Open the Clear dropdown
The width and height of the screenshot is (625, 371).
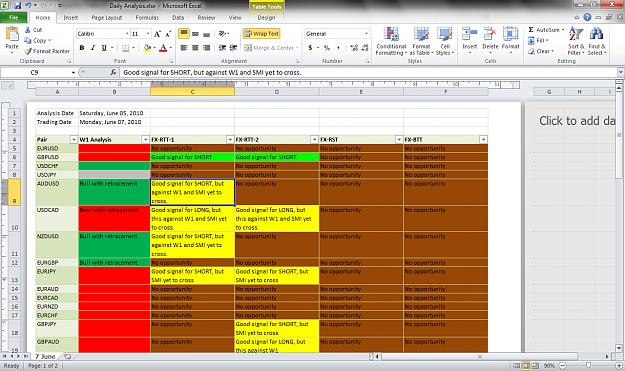coord(541,51)
